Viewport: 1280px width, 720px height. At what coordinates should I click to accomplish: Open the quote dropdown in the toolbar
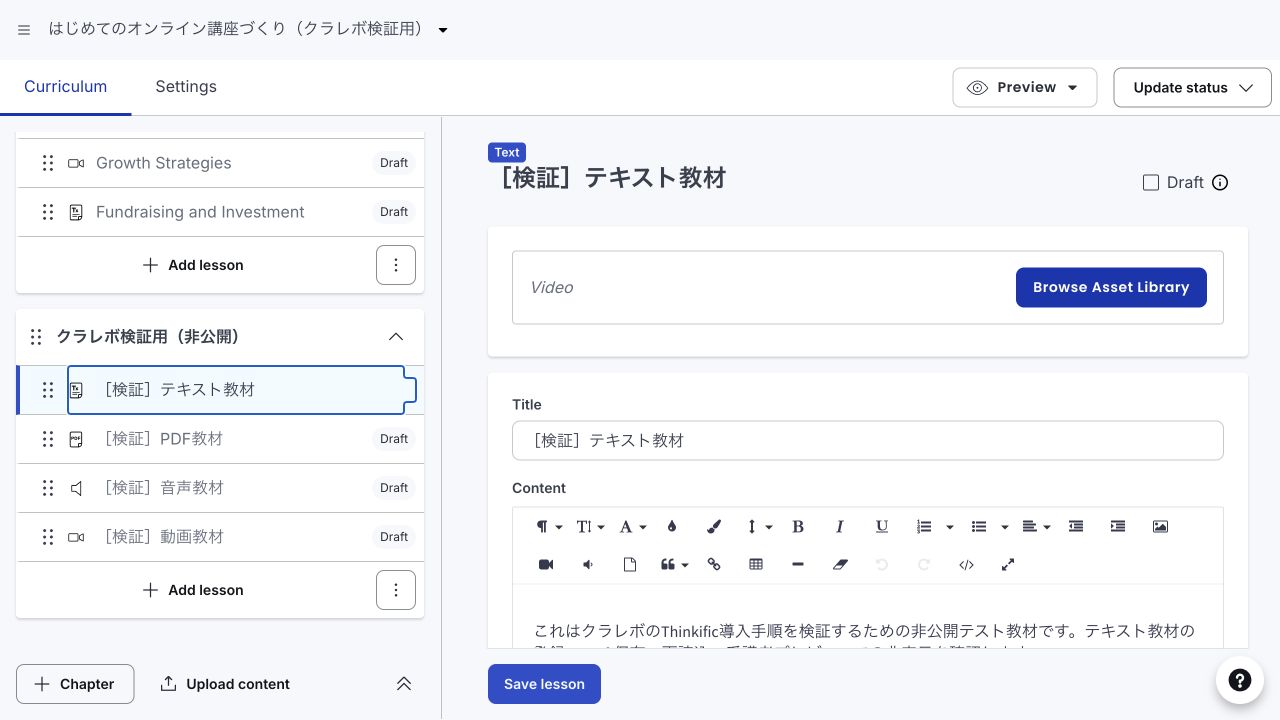coord(674,565)
